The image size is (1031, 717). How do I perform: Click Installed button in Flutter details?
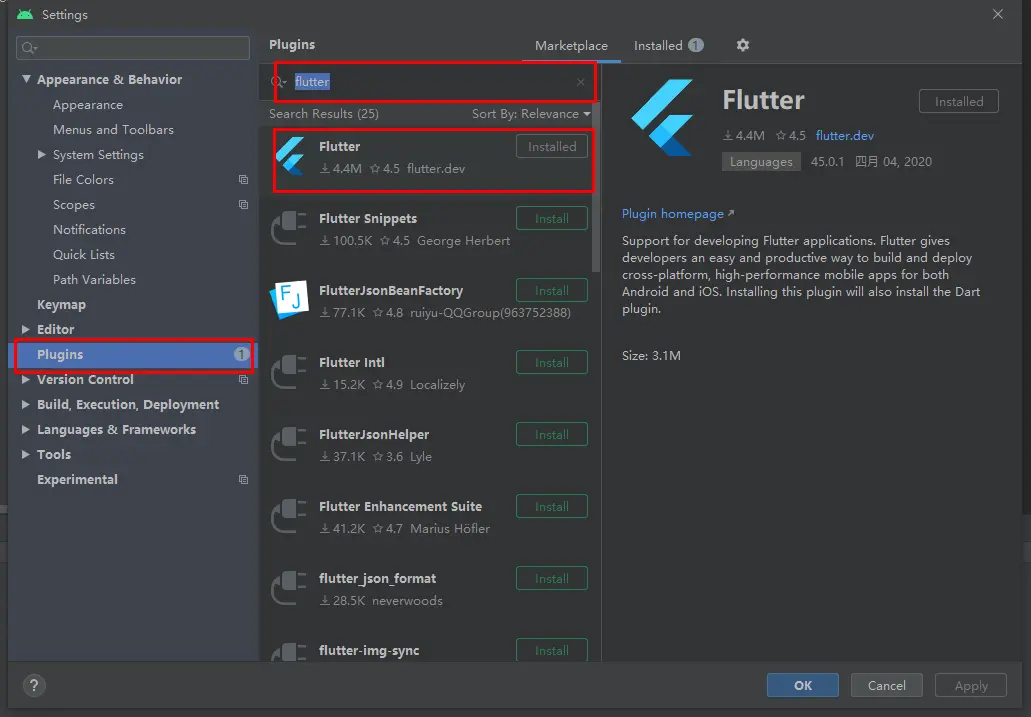(x=959, y=101)
